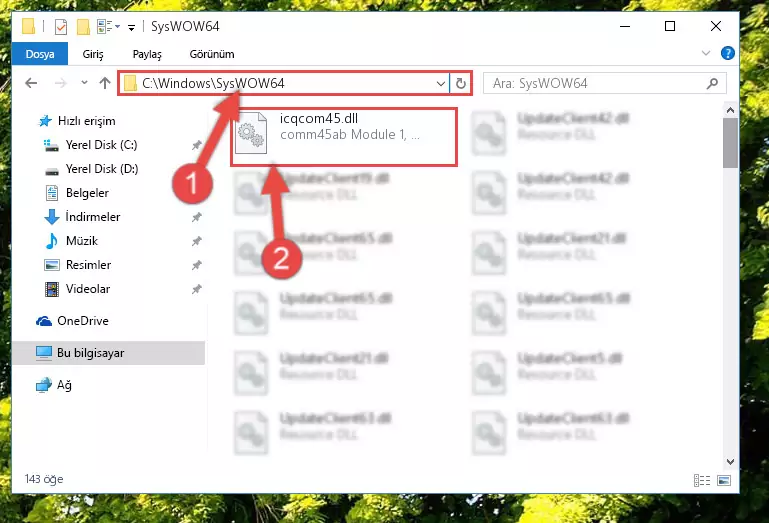Click the address bar path C:\Windows\SysWOW64
Viewport: 769px width, 523px height.
point(213,83)
